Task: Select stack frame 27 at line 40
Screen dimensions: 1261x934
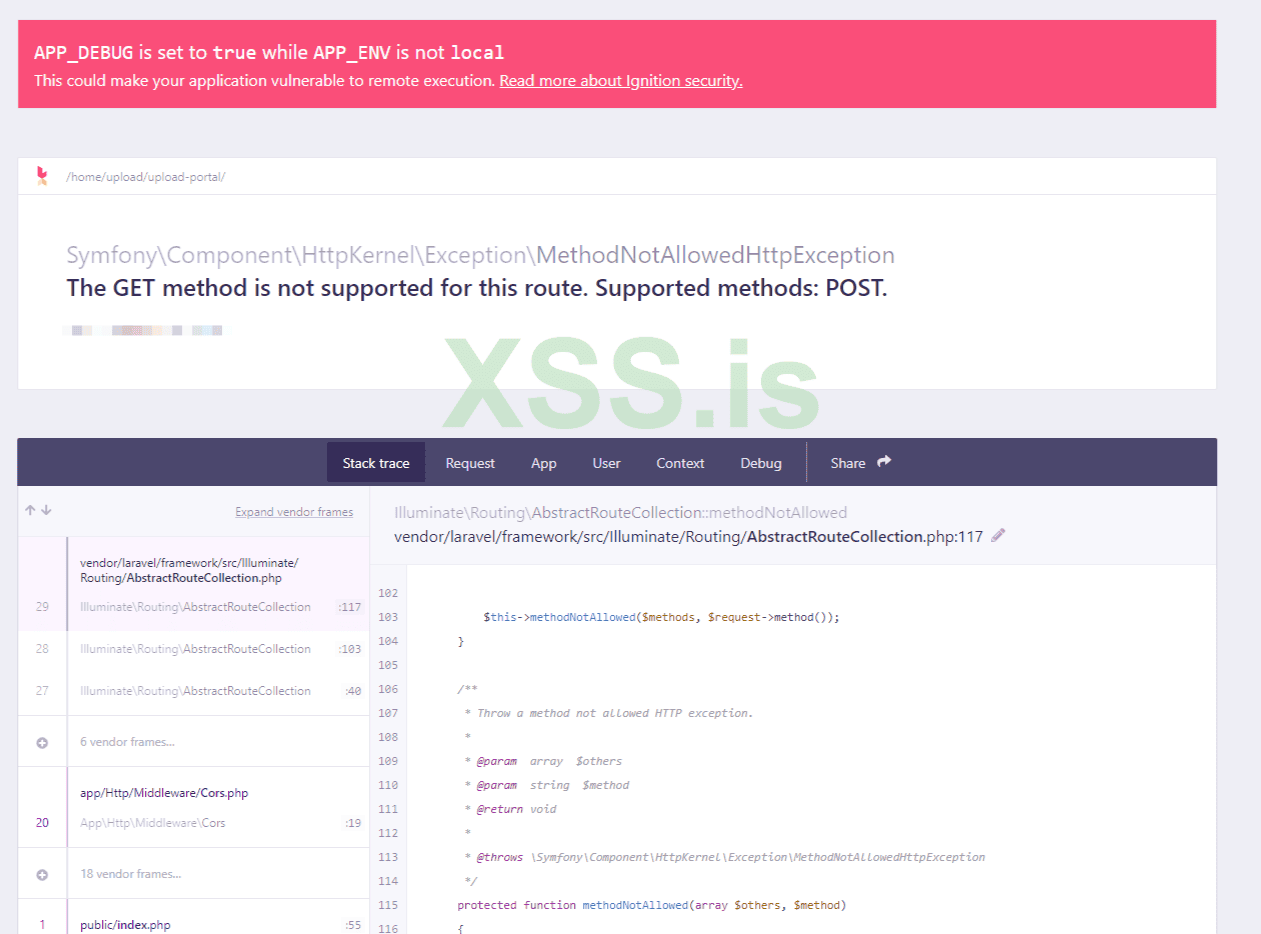Action: click(x=200, y=691)
